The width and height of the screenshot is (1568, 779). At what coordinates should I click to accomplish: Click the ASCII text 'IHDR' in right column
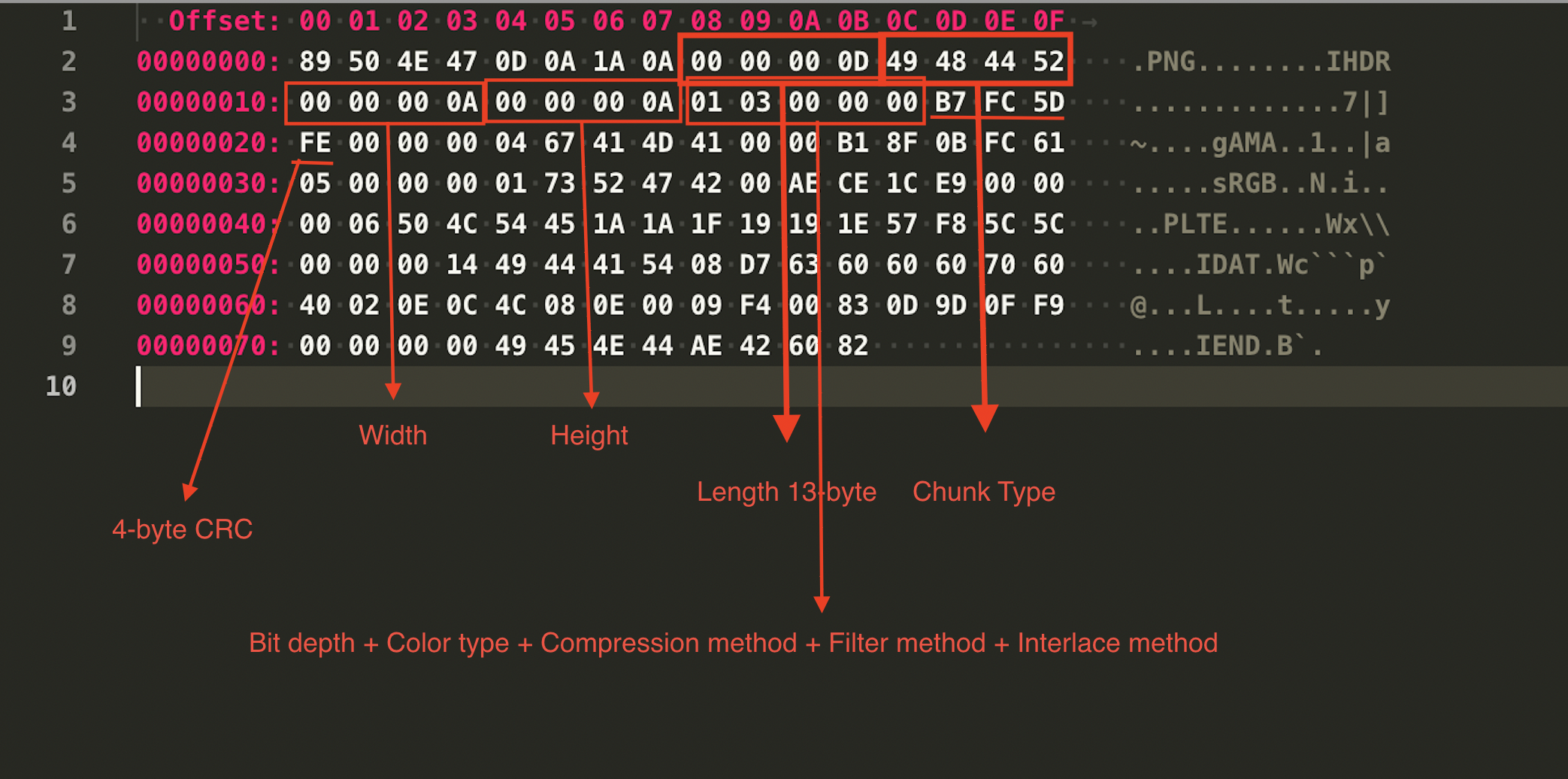tap(1358, 62)
